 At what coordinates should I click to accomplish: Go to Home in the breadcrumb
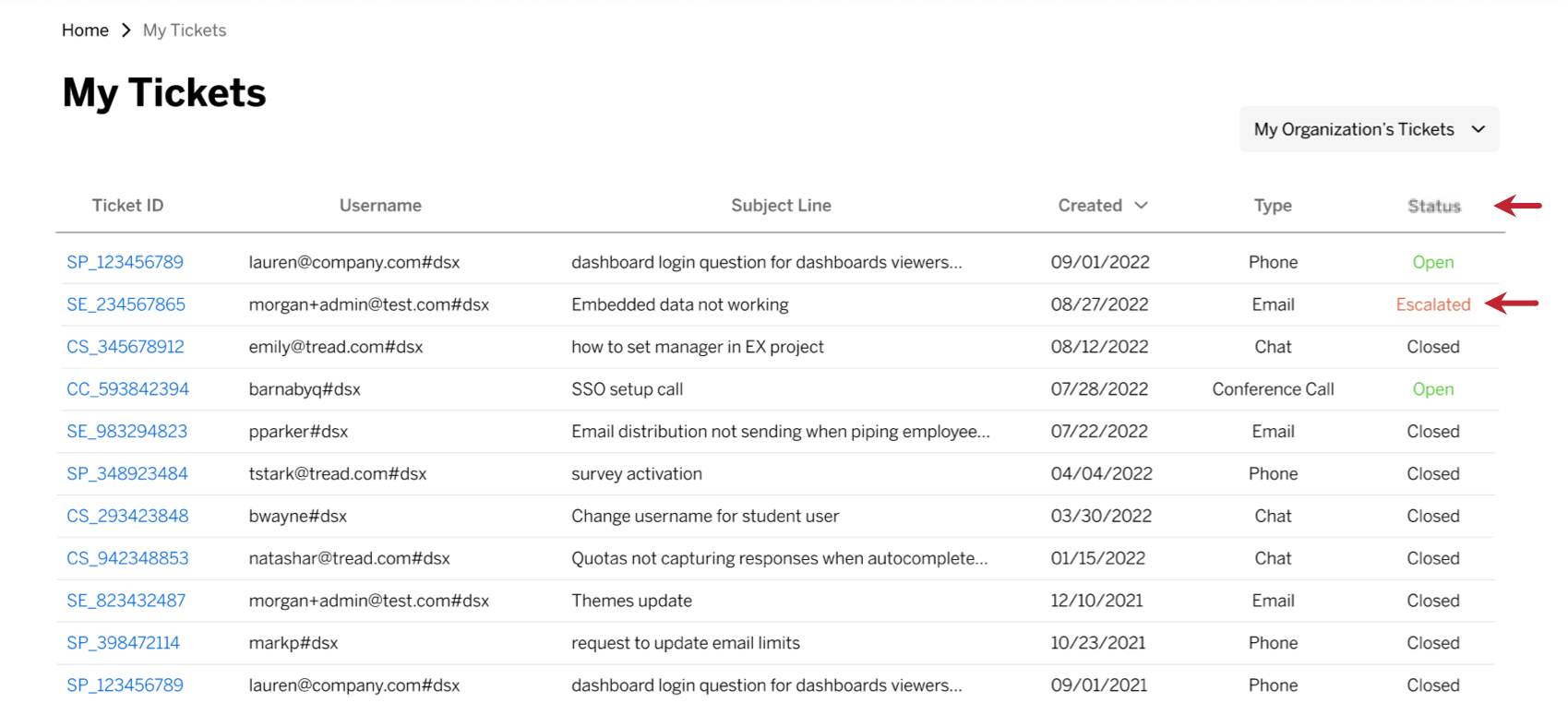pyautogui.click(x=85, y=30)
